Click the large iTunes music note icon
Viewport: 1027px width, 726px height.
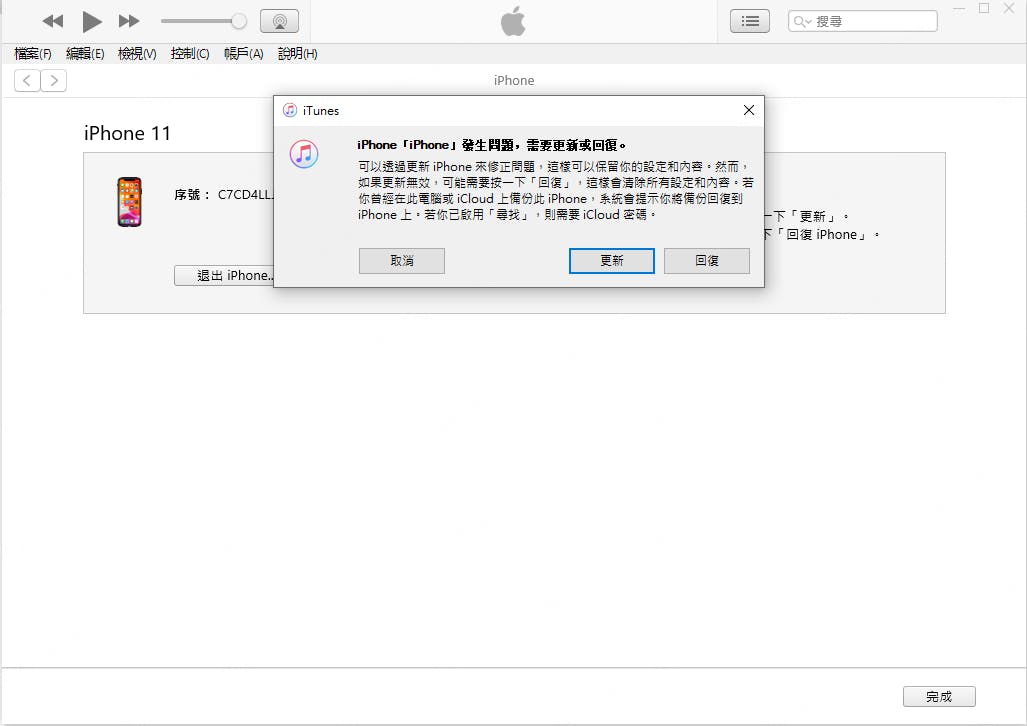[304, 154]
